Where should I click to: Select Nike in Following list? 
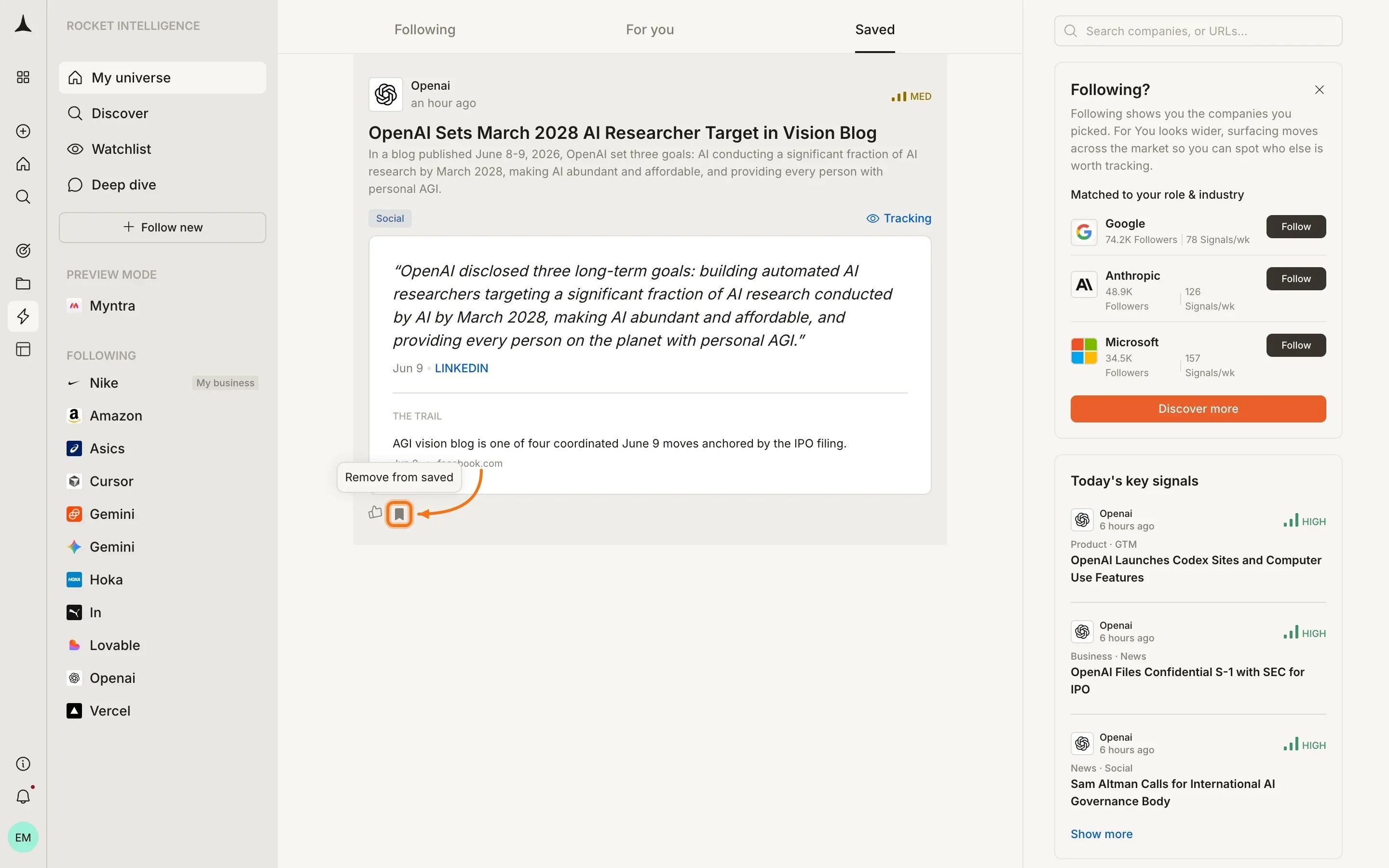coord(163,383)
